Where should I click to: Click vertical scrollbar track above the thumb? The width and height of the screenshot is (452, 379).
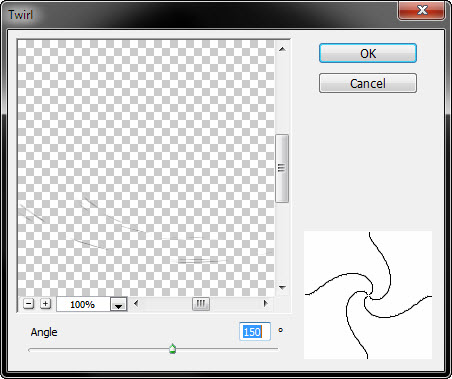282,94
